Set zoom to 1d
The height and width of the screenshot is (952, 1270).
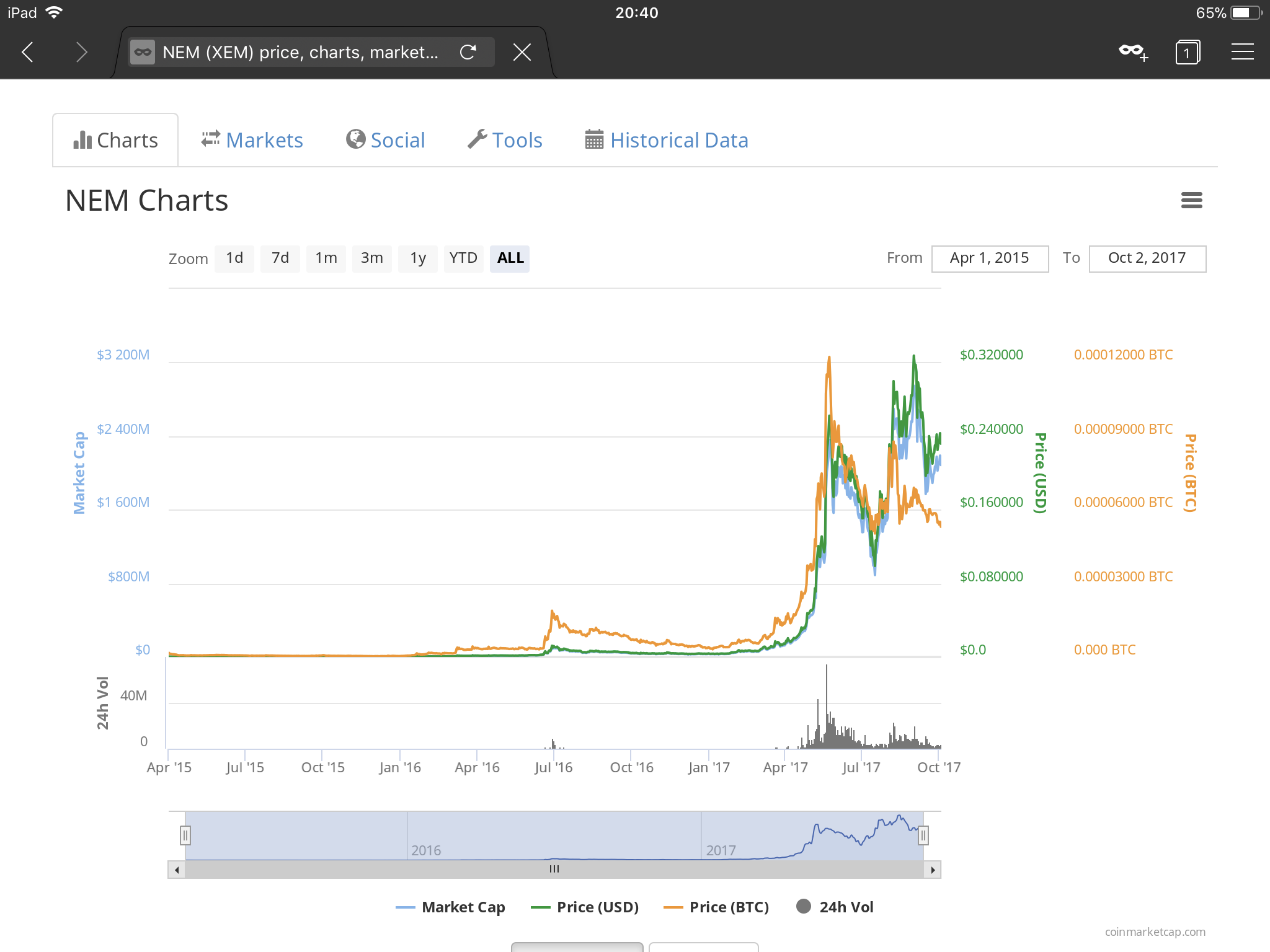[234, 258]
